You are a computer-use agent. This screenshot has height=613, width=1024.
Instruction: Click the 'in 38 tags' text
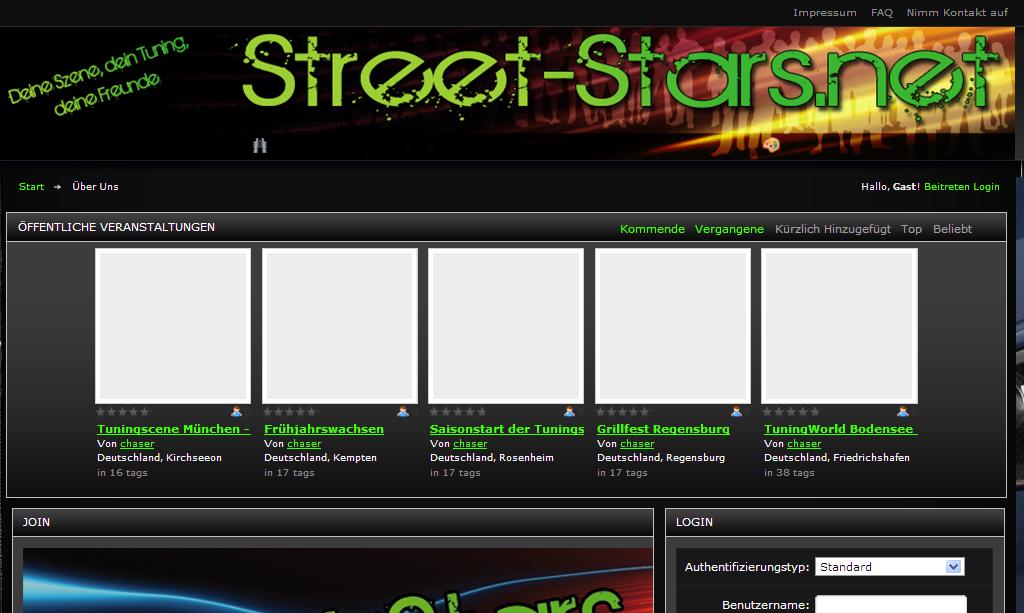pyautogui.click(x=789, y=473)
